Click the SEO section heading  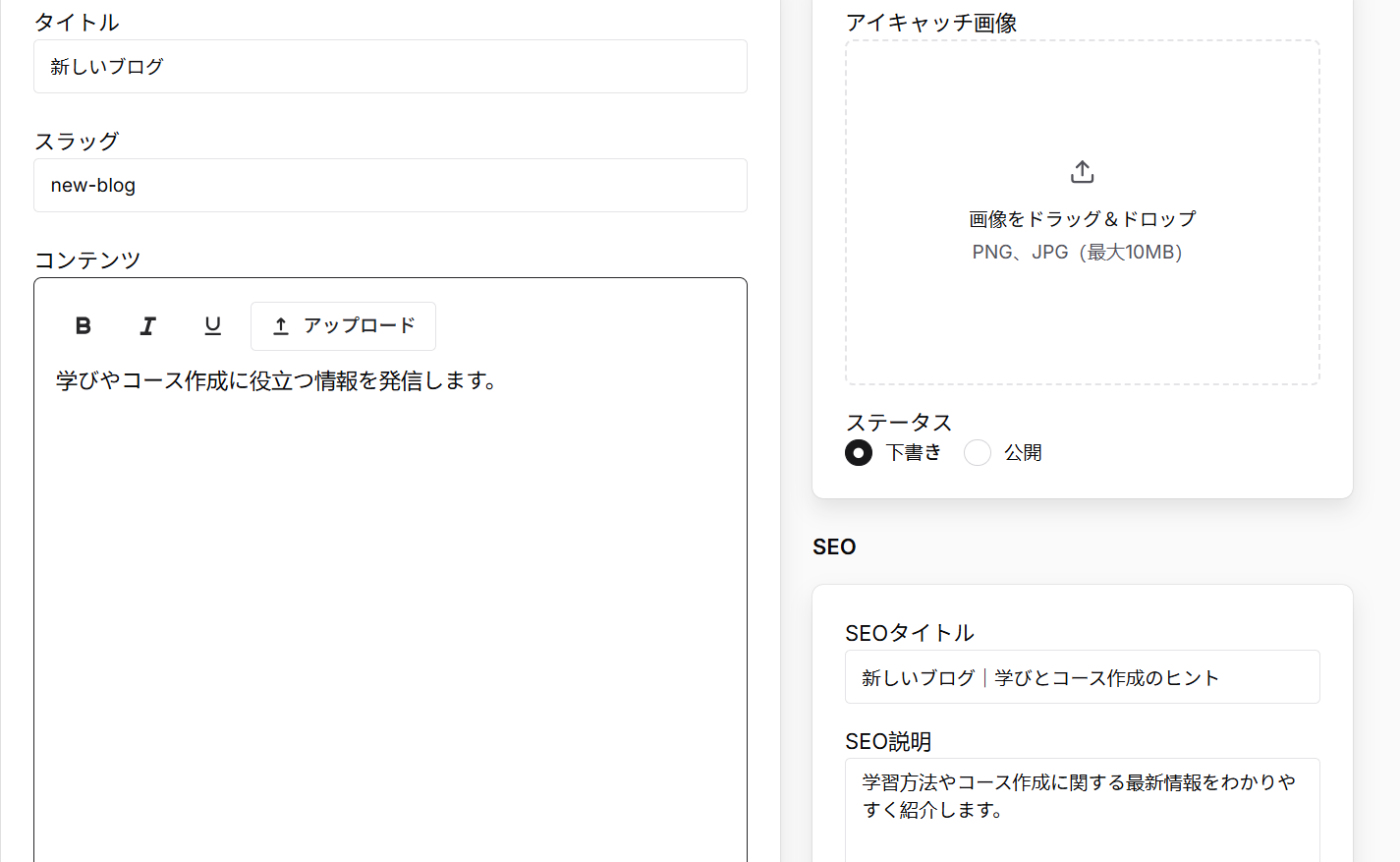point(833,546)
